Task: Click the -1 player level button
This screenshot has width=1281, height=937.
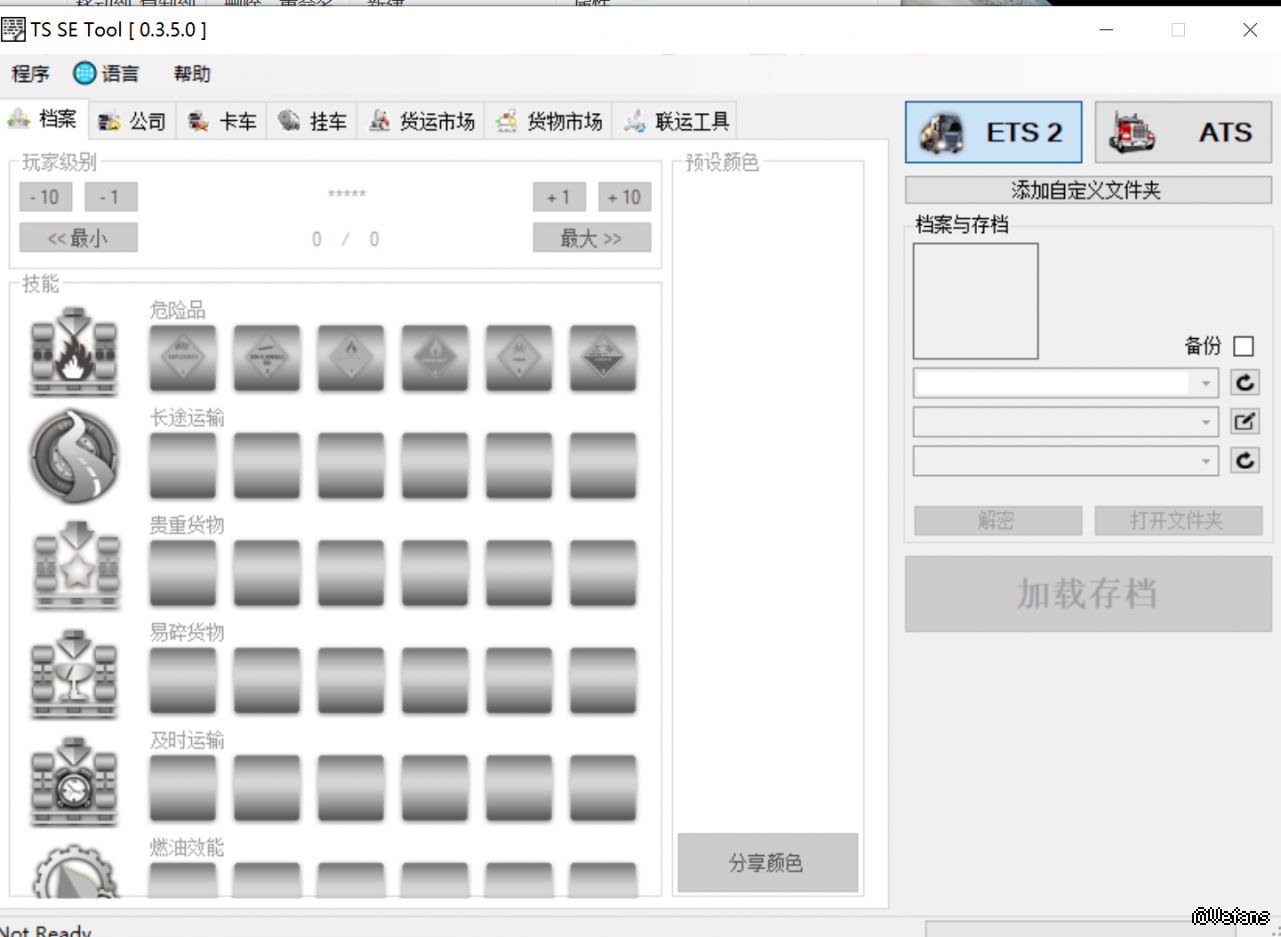Action: 111,197
